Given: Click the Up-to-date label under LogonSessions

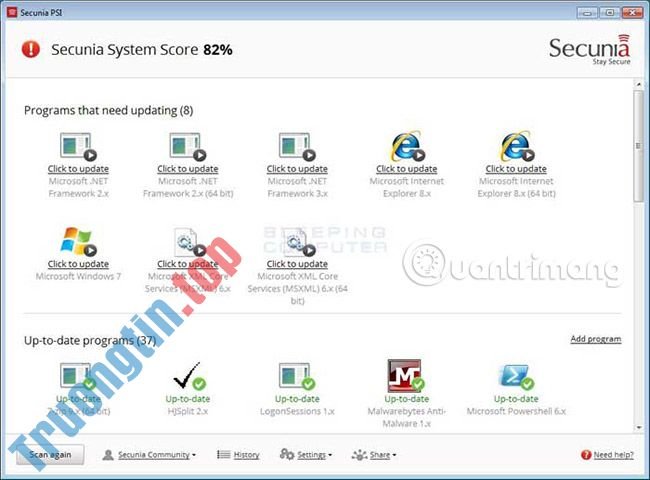Looking at the screenshot, I should tap(297, 399).
